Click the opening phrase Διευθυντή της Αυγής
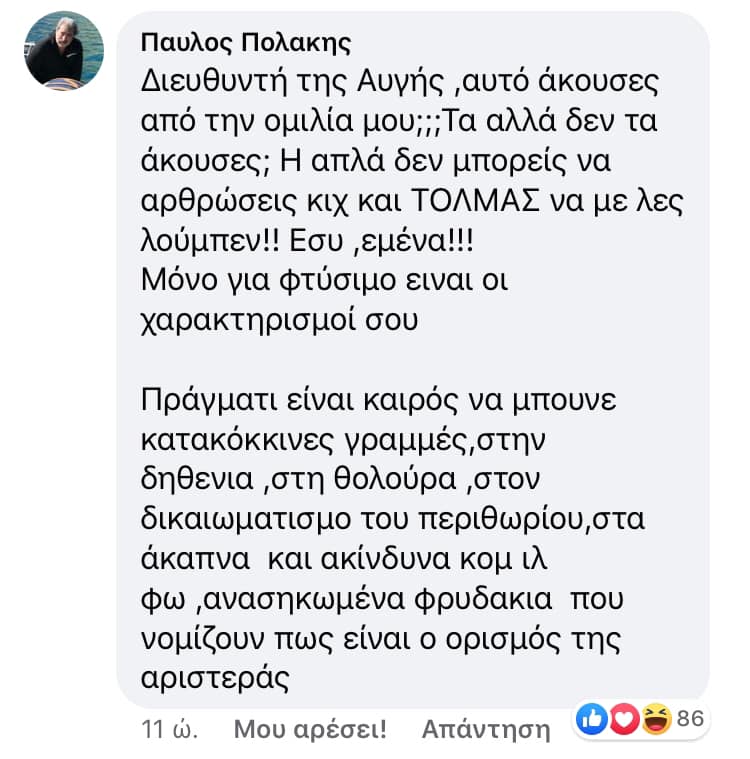The height and width of the screenshot is (759, 750). (x=292, y=82)
